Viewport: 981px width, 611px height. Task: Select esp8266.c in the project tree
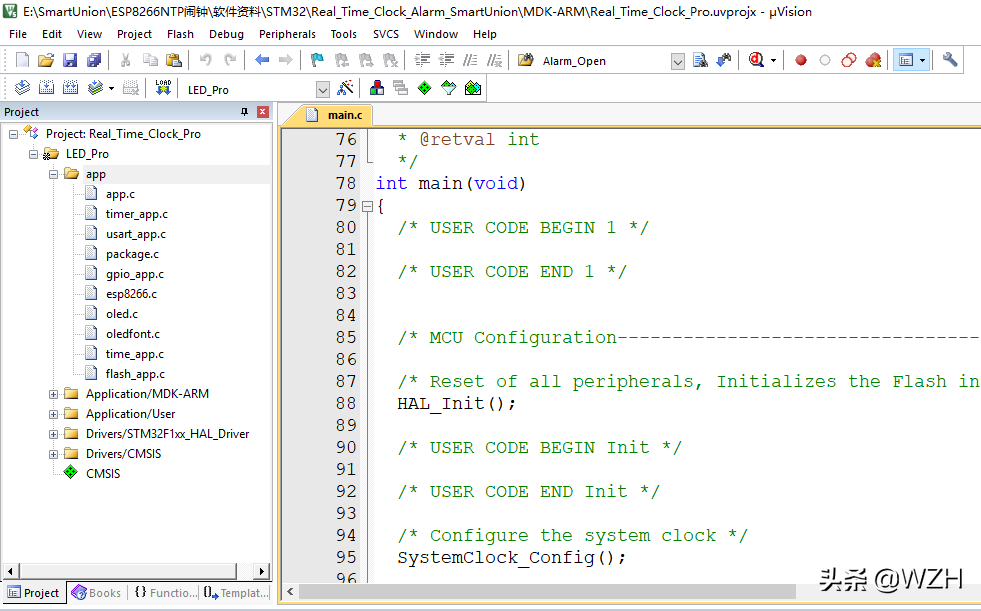coord(131,294)
